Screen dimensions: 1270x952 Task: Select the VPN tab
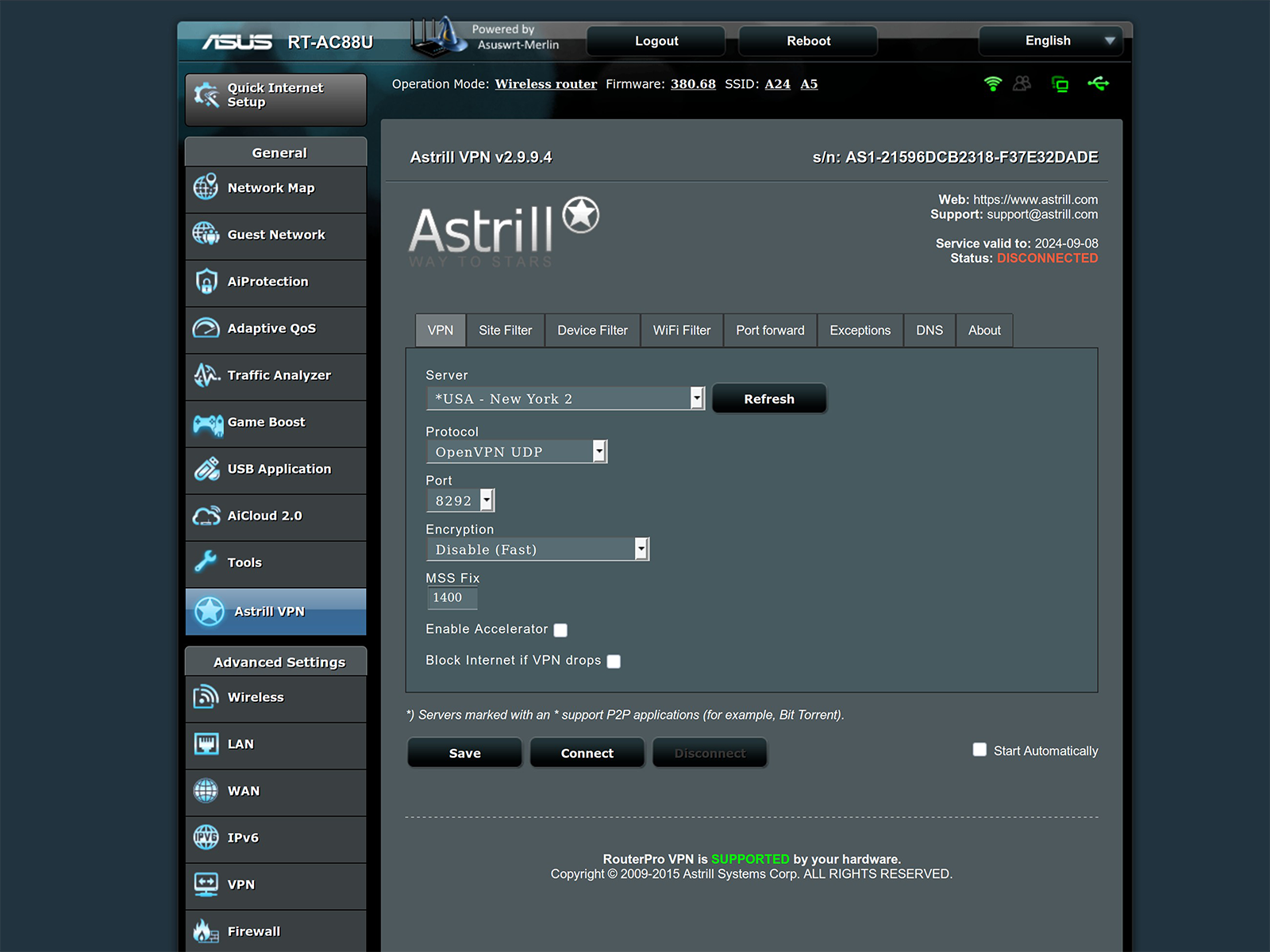click(441, 330)
